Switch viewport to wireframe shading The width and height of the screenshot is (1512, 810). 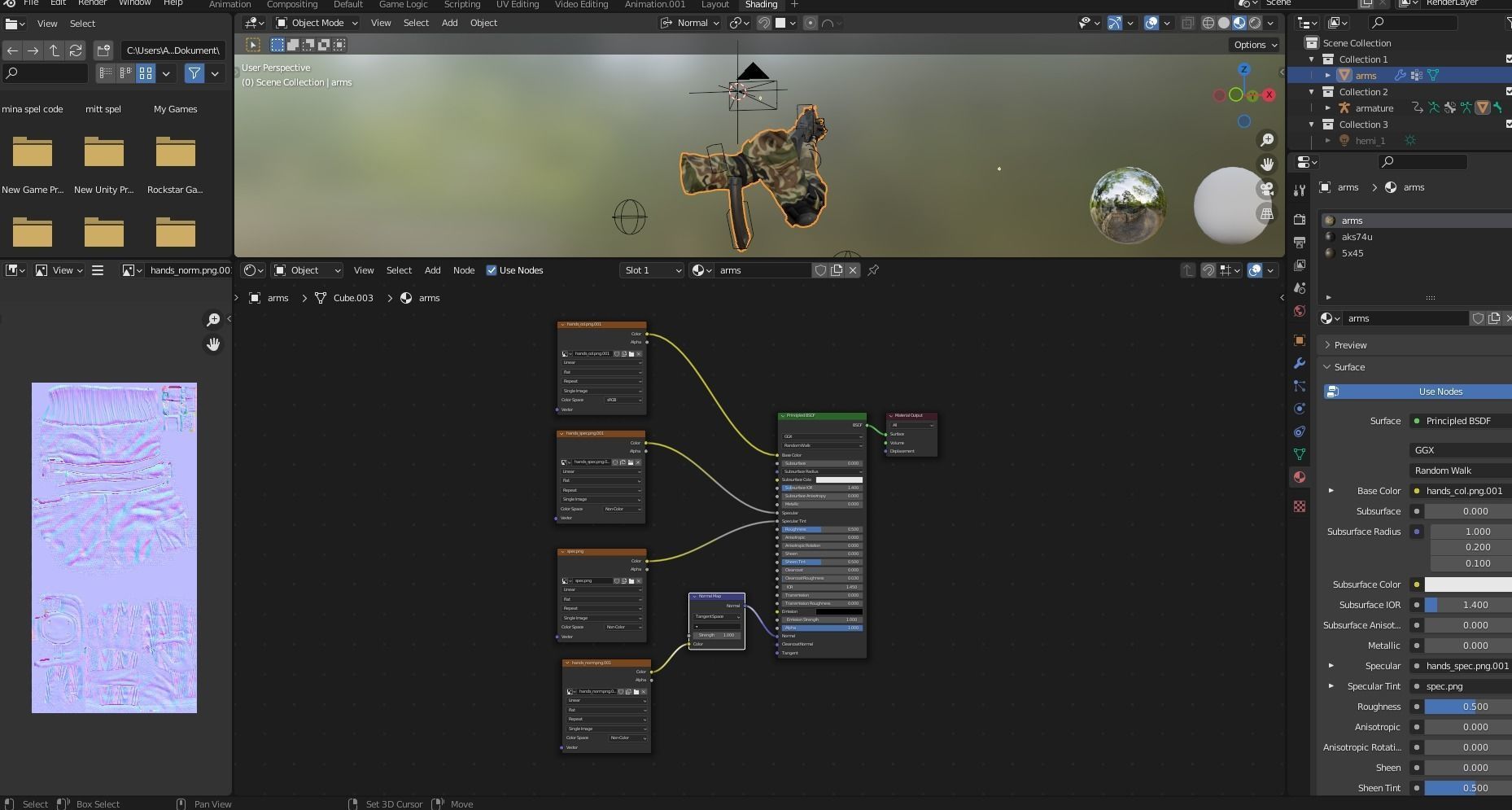pos(1208,23)
